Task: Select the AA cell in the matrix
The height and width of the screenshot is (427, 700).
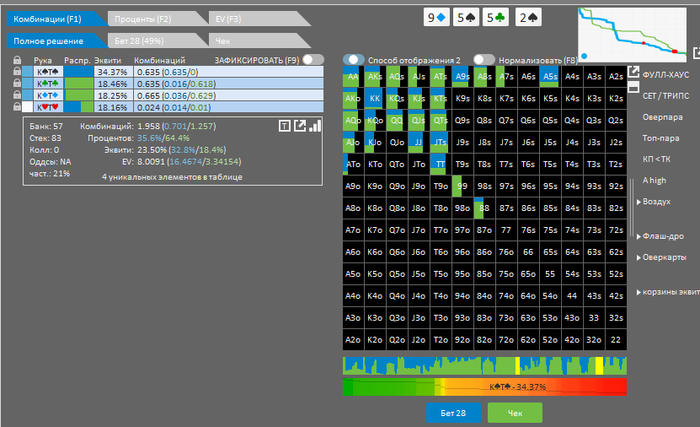Action: point(353,77)
